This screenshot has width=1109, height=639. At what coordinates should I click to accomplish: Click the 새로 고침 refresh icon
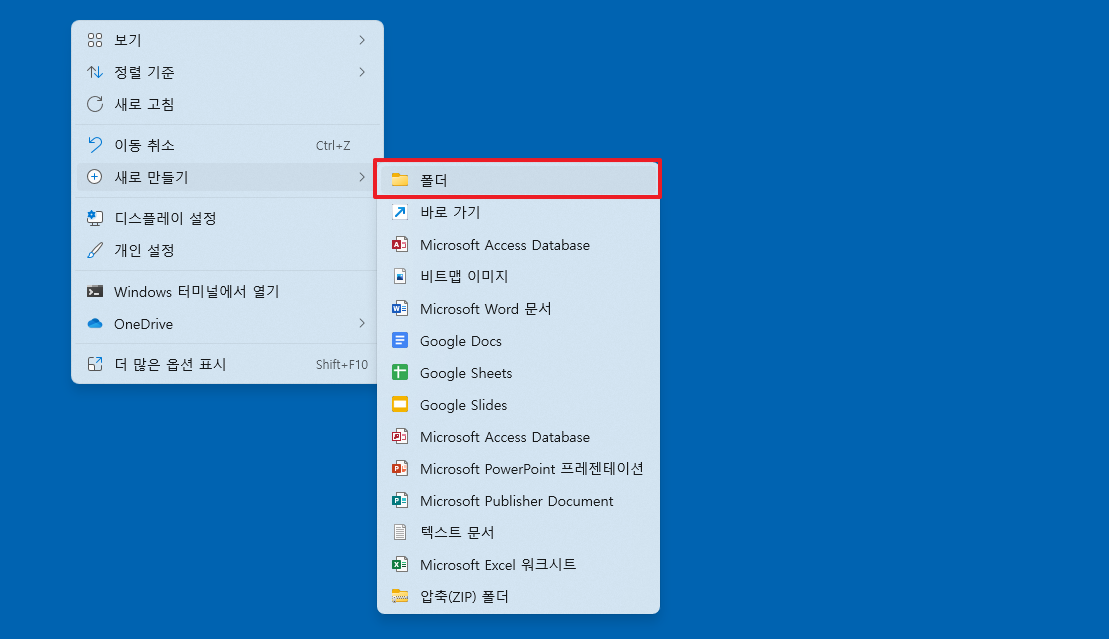pyautogui.click(x=95, y=104)
